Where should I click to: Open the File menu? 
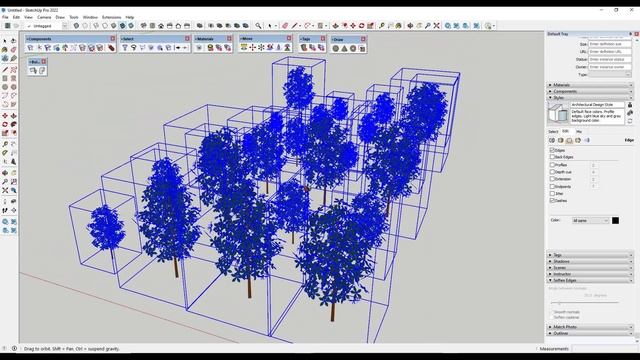tap(5, 18)
